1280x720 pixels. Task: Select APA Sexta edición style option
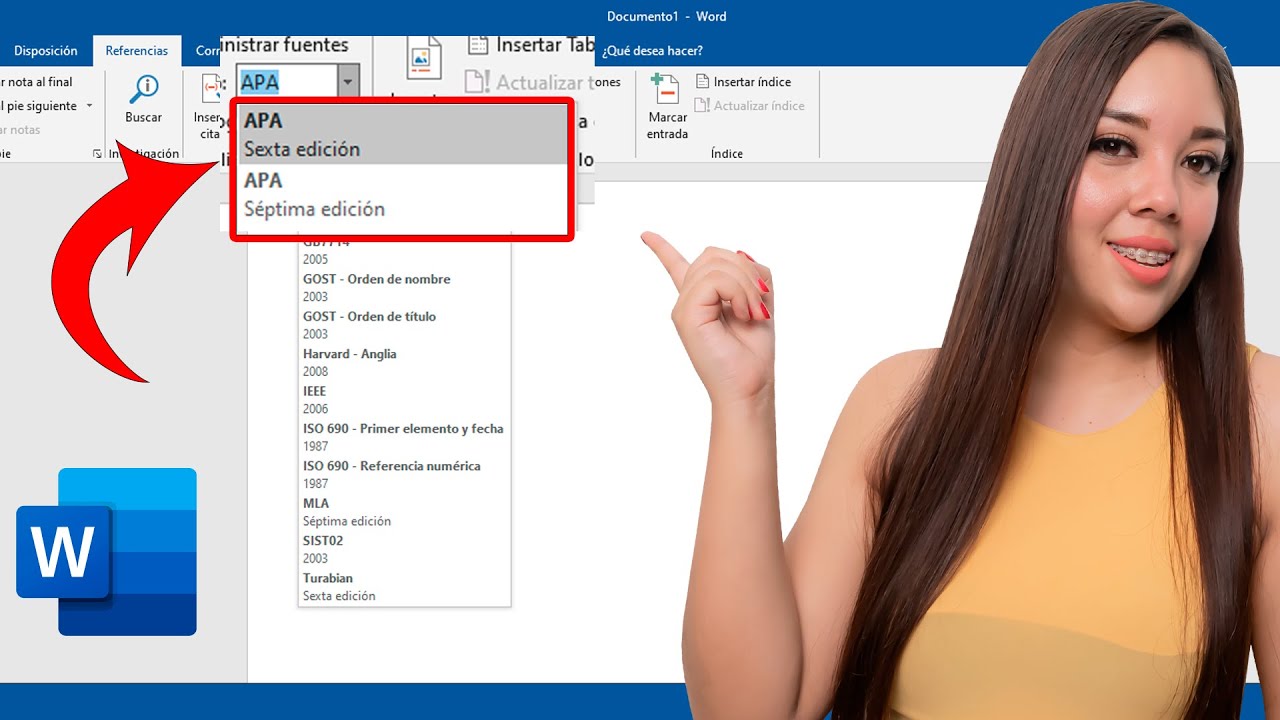pos(404,134)
